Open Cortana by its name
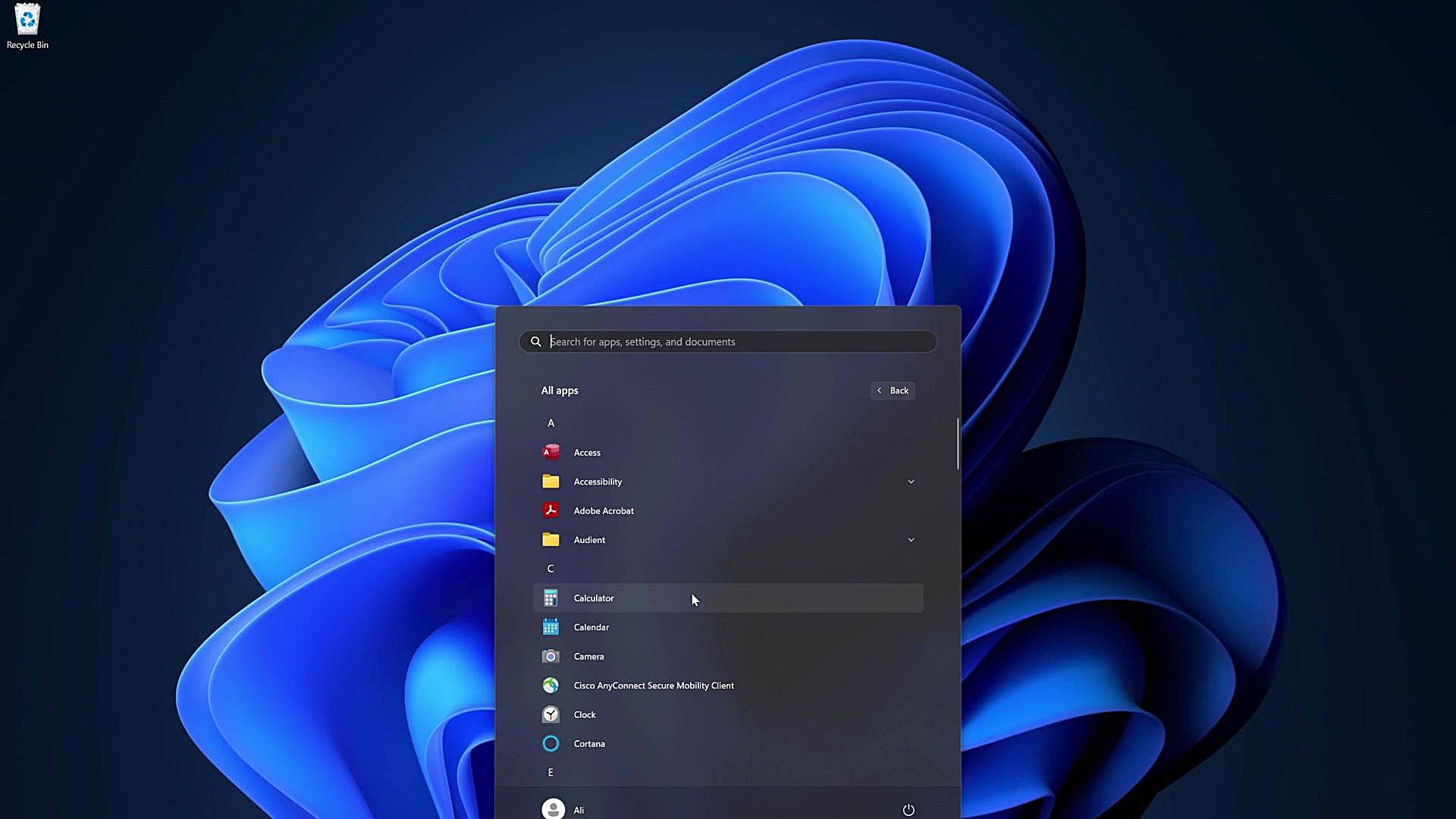The image size is (1456, 819). pos(589,744)
